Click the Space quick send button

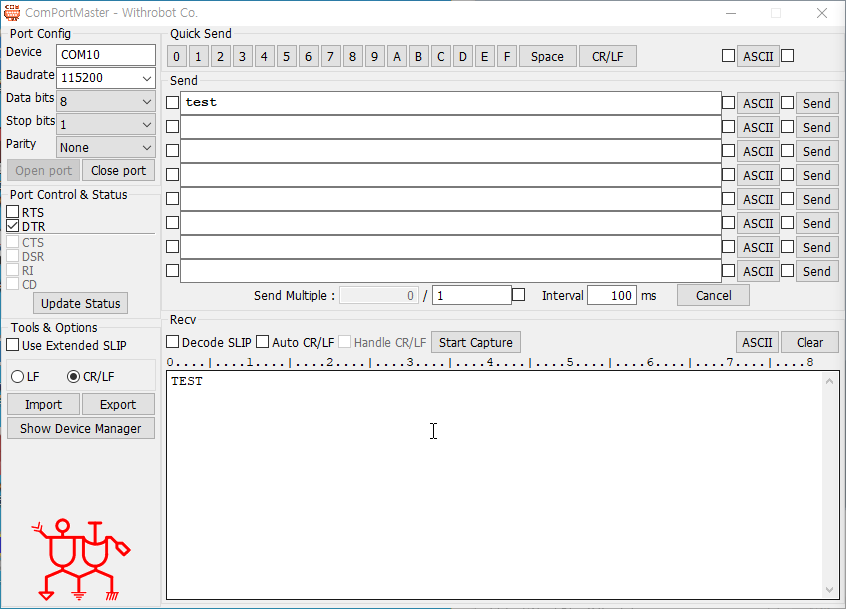coord(547,57)
